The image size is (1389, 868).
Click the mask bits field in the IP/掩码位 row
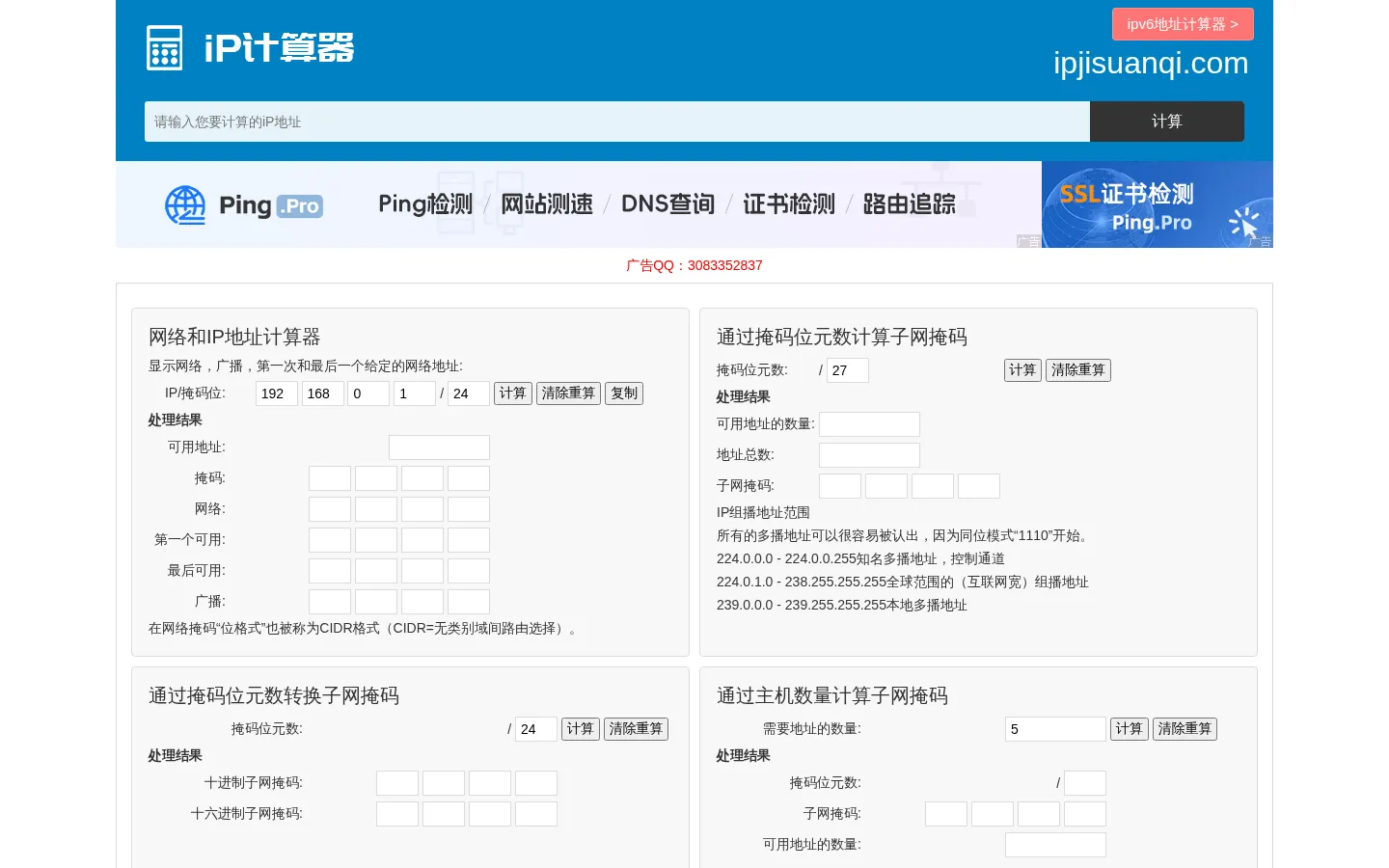pyautogui.click(x=469, y=393)
